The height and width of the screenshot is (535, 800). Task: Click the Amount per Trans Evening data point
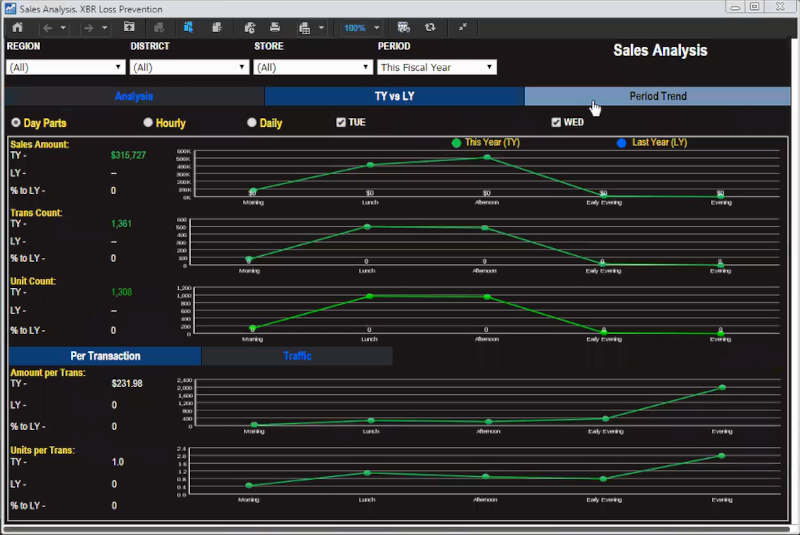(x=722, y=388)
